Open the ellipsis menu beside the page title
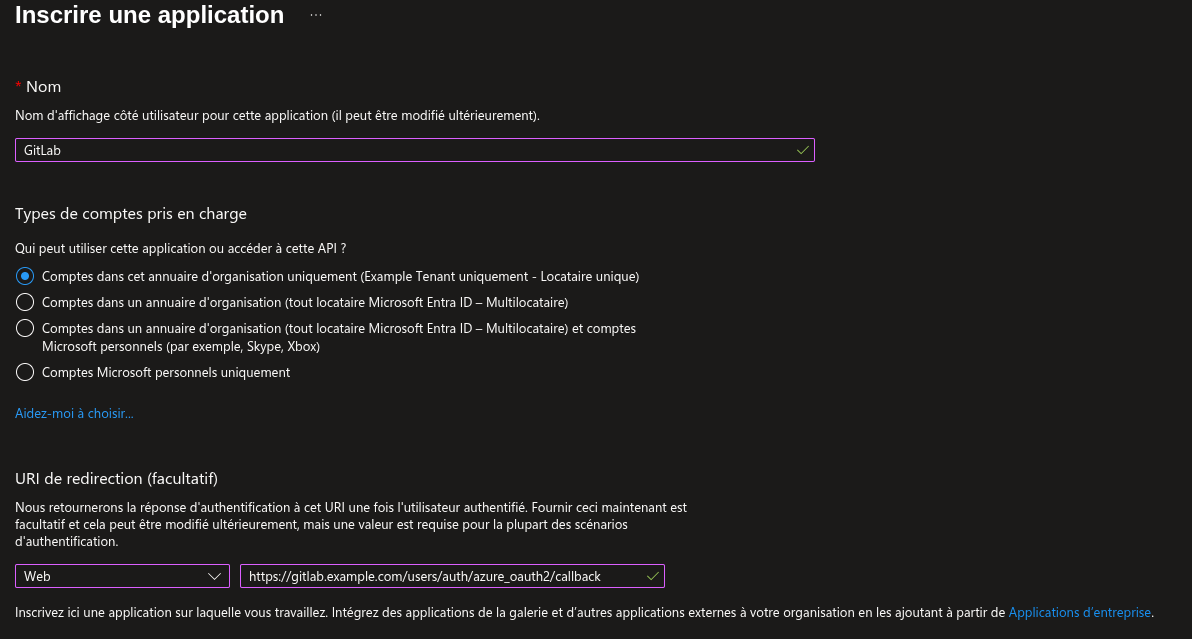 click(x=316, y=16)
